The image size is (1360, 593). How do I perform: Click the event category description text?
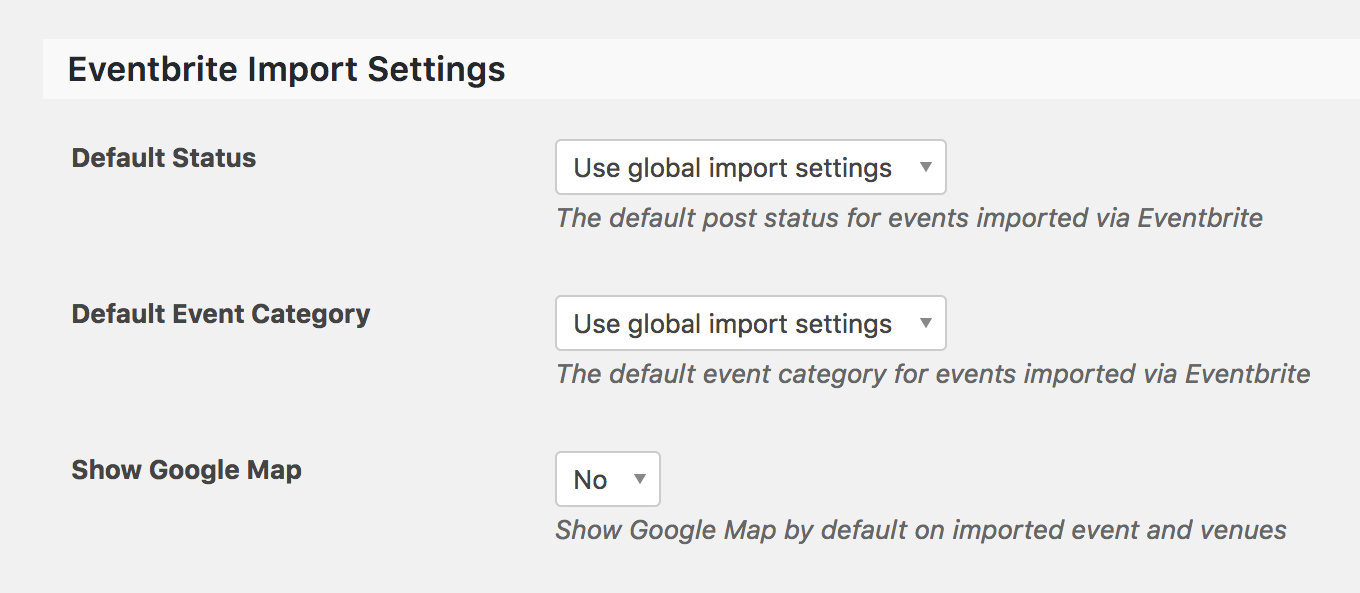[933, 374]
